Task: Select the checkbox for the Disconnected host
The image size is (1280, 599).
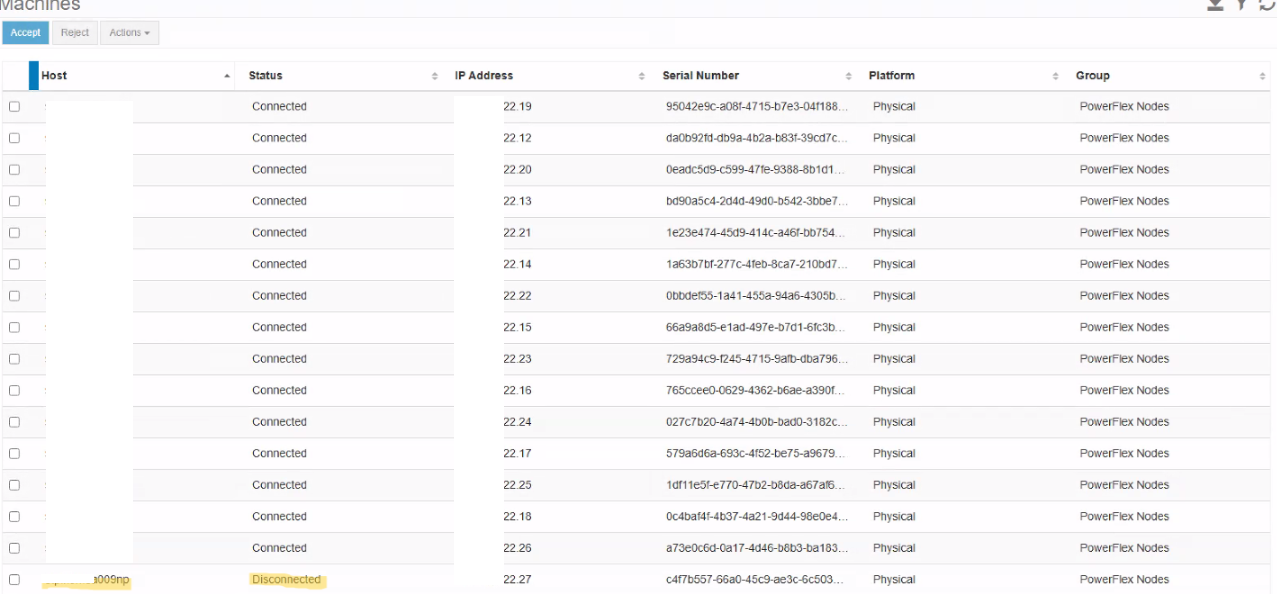Action: click(x=14, y=580)
